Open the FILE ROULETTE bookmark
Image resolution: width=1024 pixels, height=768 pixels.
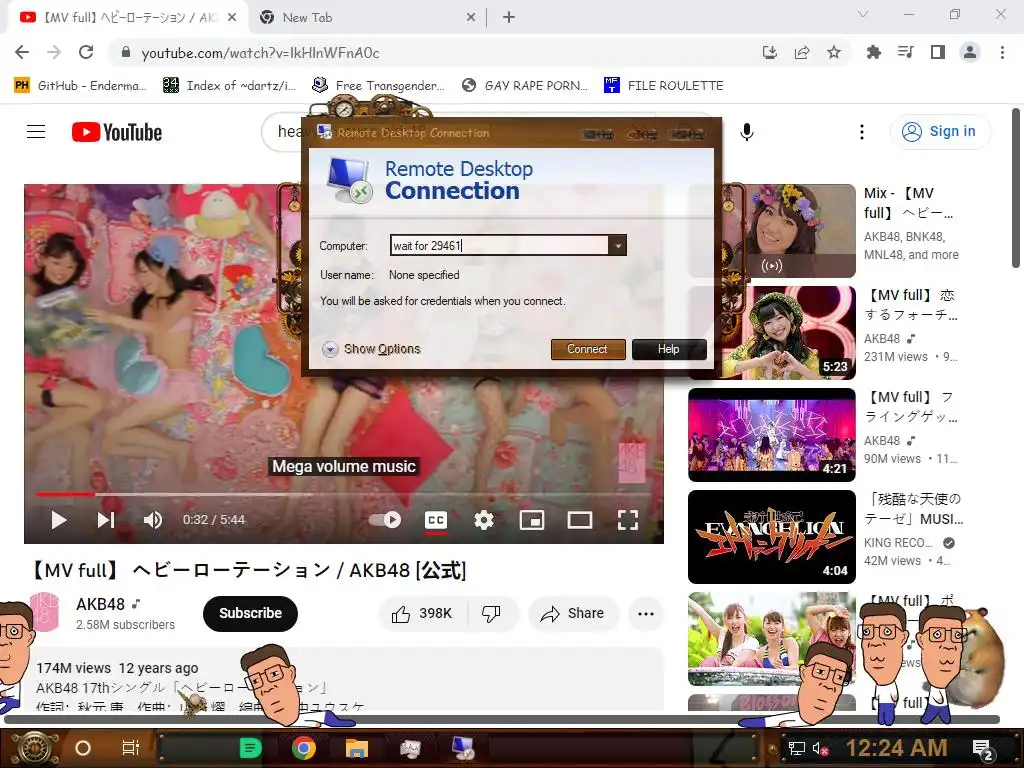tap(664, 86)
